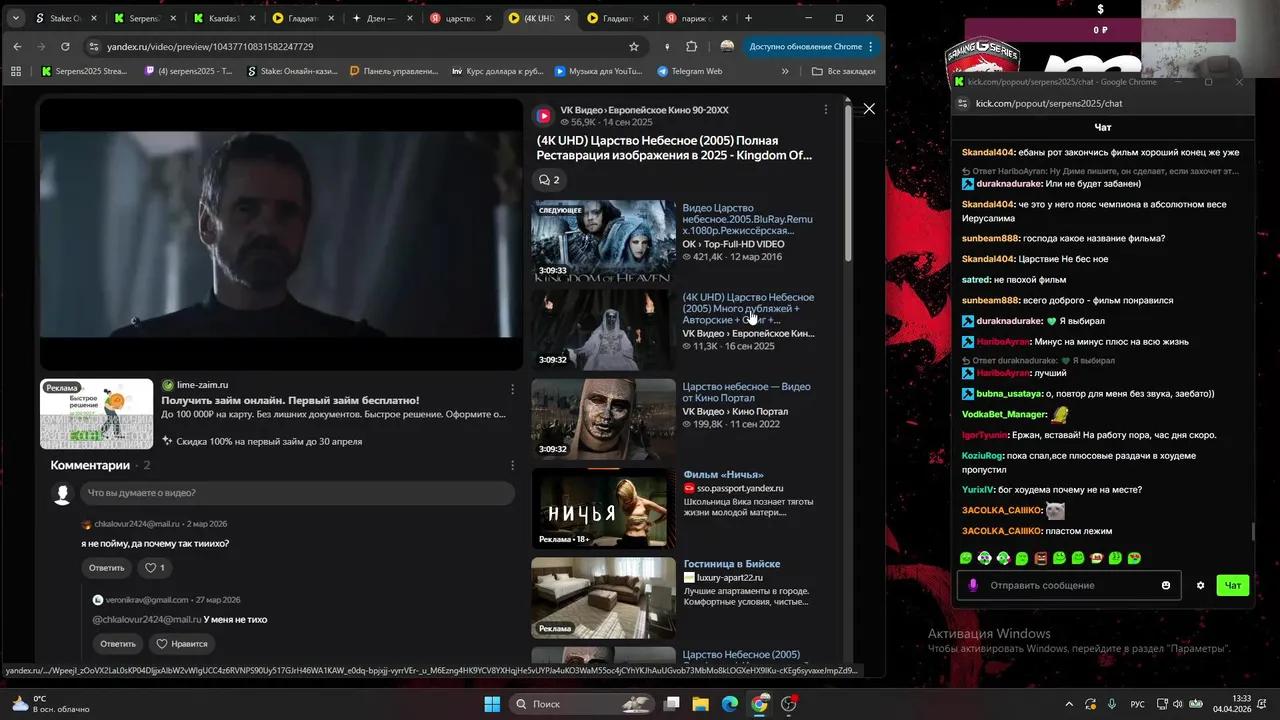Open Kingdom of Heaven BluRay thumbnail
Image resolution: width=1280 pixels, height=720 pixels.
click(x=603, y=240)
